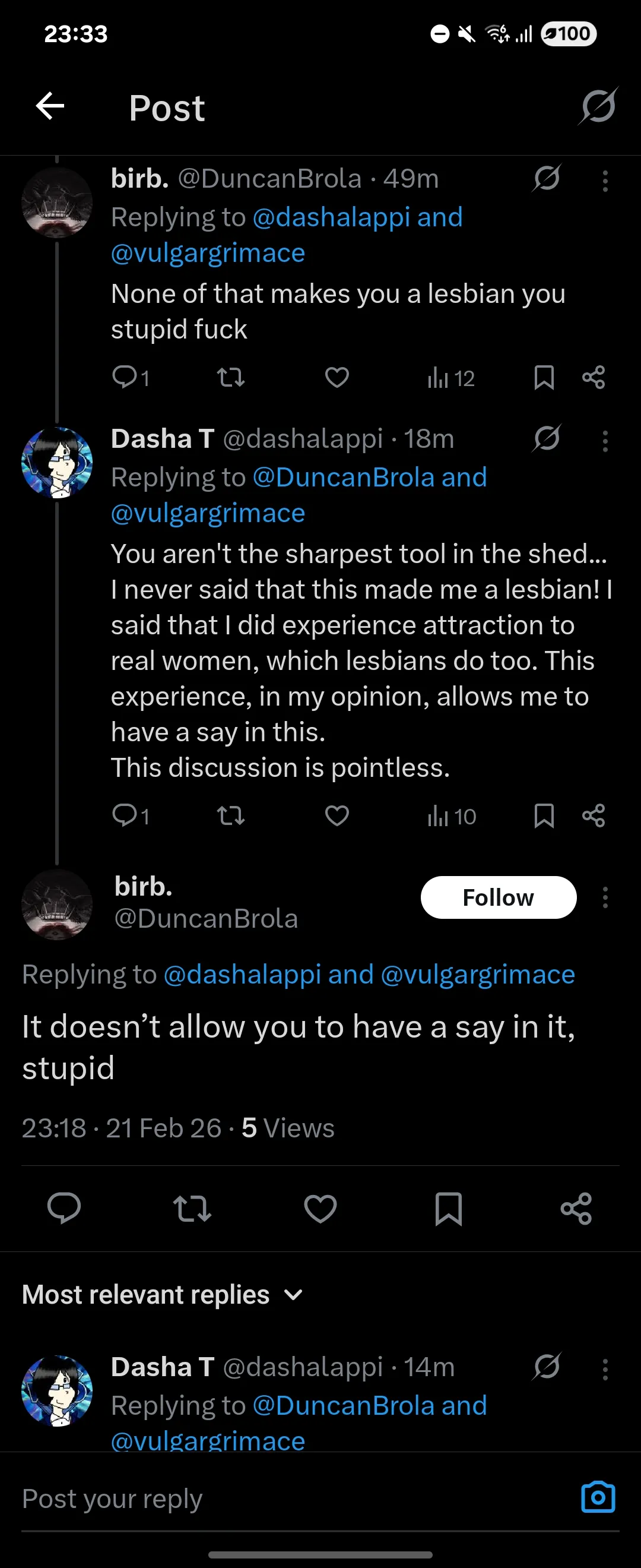Like birb.'s 49m reply
Screen dimensions: 641x1568
337,377
